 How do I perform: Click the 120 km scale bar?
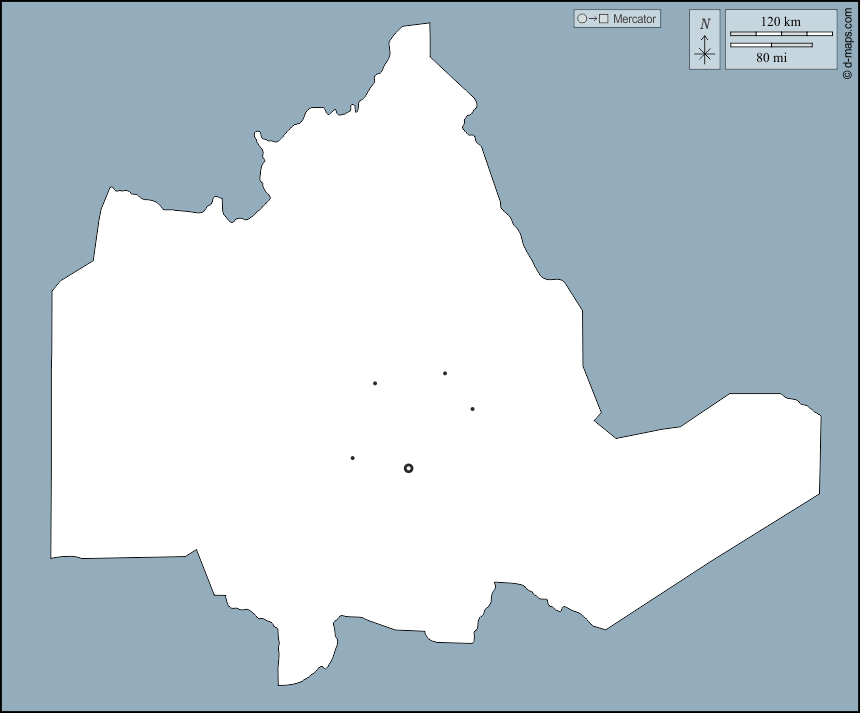coord(781,34)
